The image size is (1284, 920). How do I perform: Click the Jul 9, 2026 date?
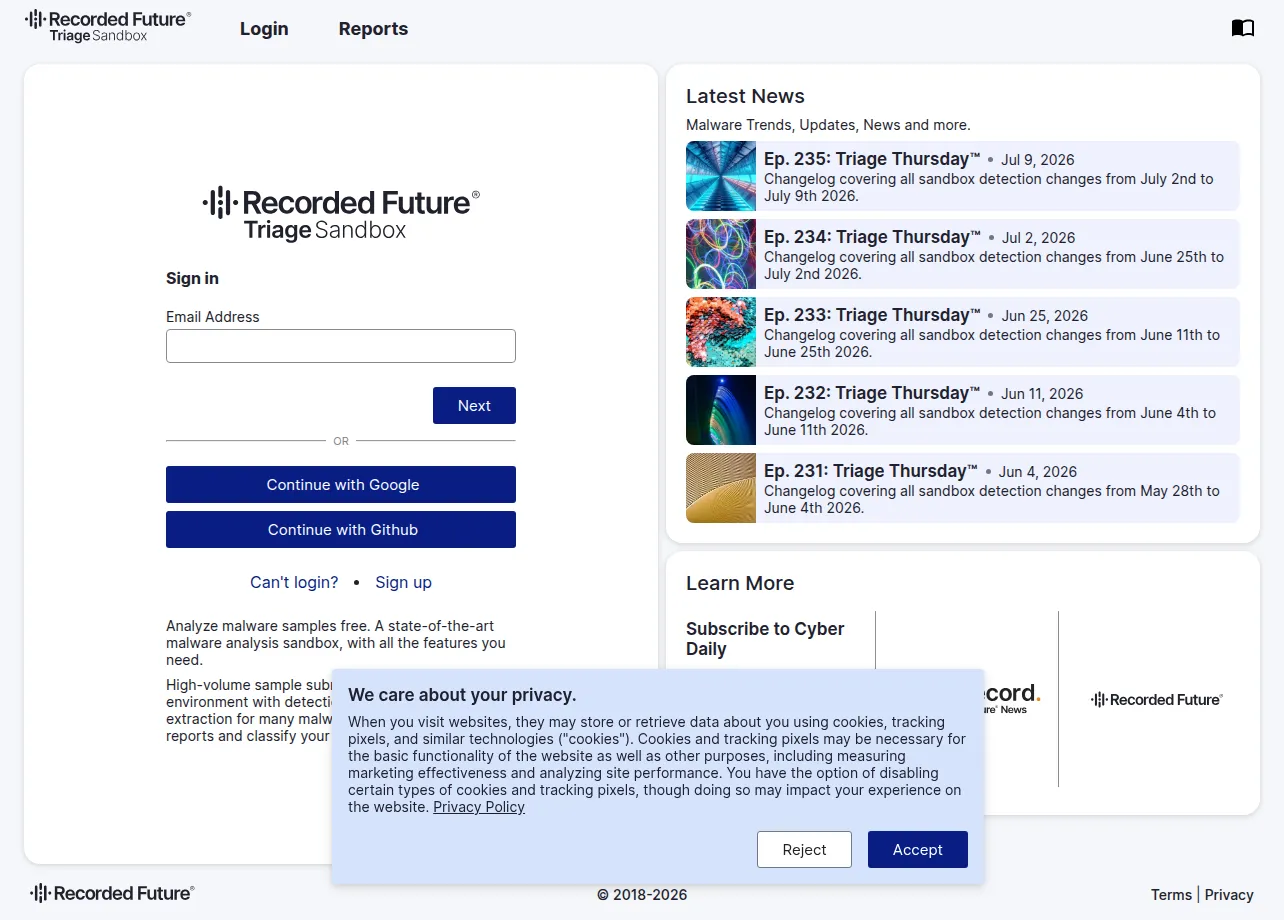[x=1038, y=160]
